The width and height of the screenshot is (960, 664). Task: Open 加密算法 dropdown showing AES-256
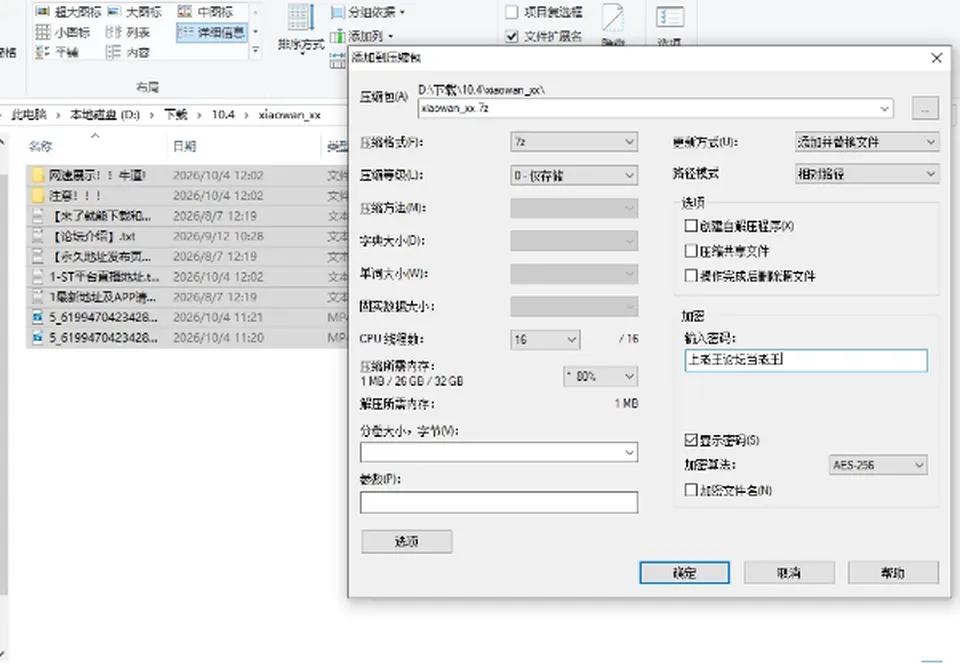[878, 465]
